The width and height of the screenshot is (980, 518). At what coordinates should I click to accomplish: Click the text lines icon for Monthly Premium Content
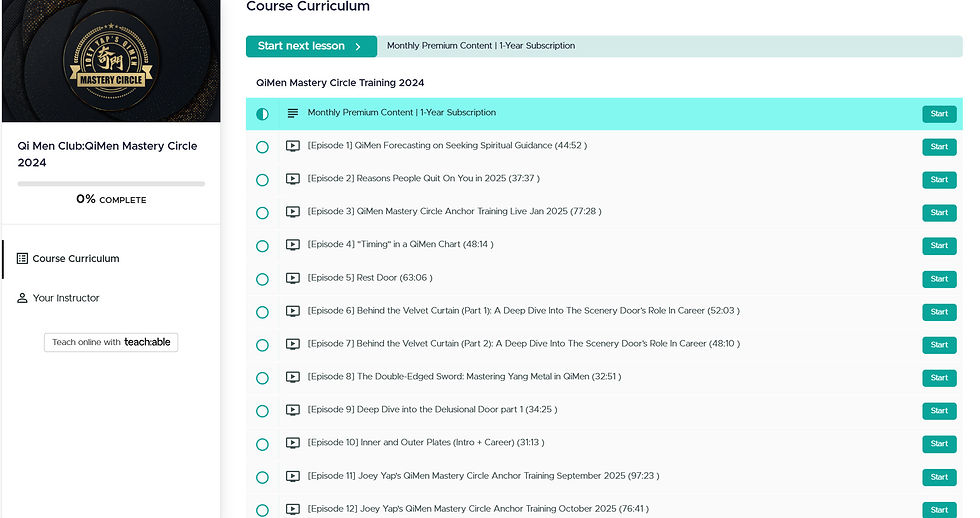(x=293, y=114)
